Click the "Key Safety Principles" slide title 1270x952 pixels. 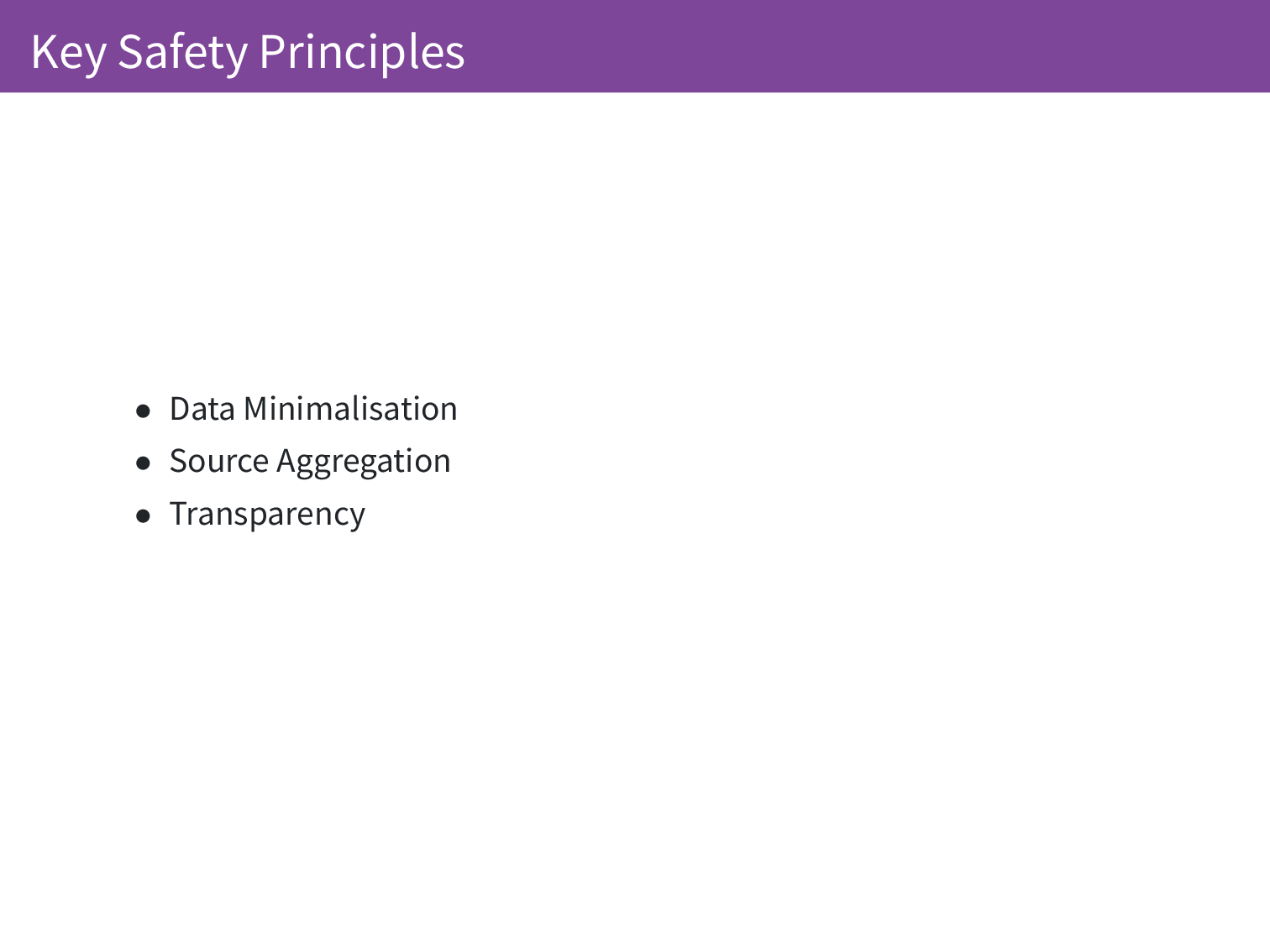click(x=247, y=51)
